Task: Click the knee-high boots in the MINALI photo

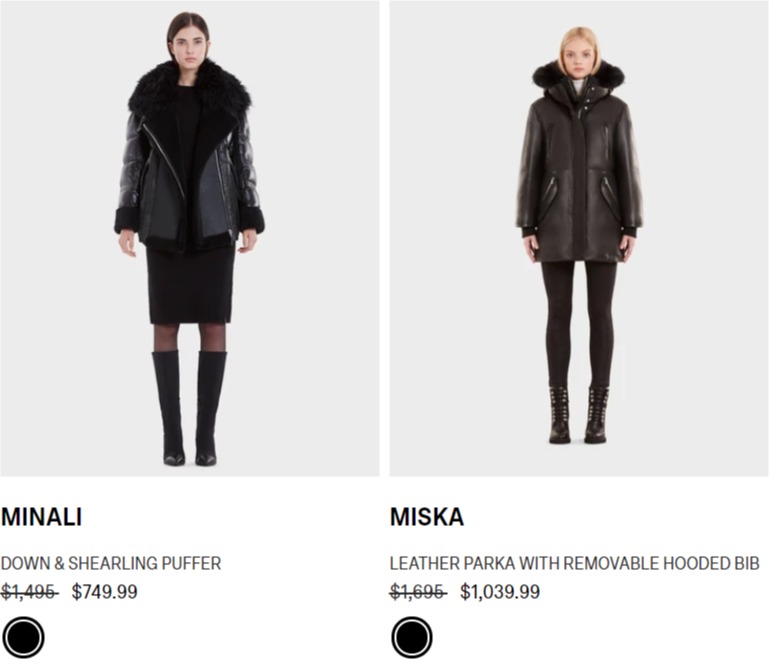Action: (189, 408)
